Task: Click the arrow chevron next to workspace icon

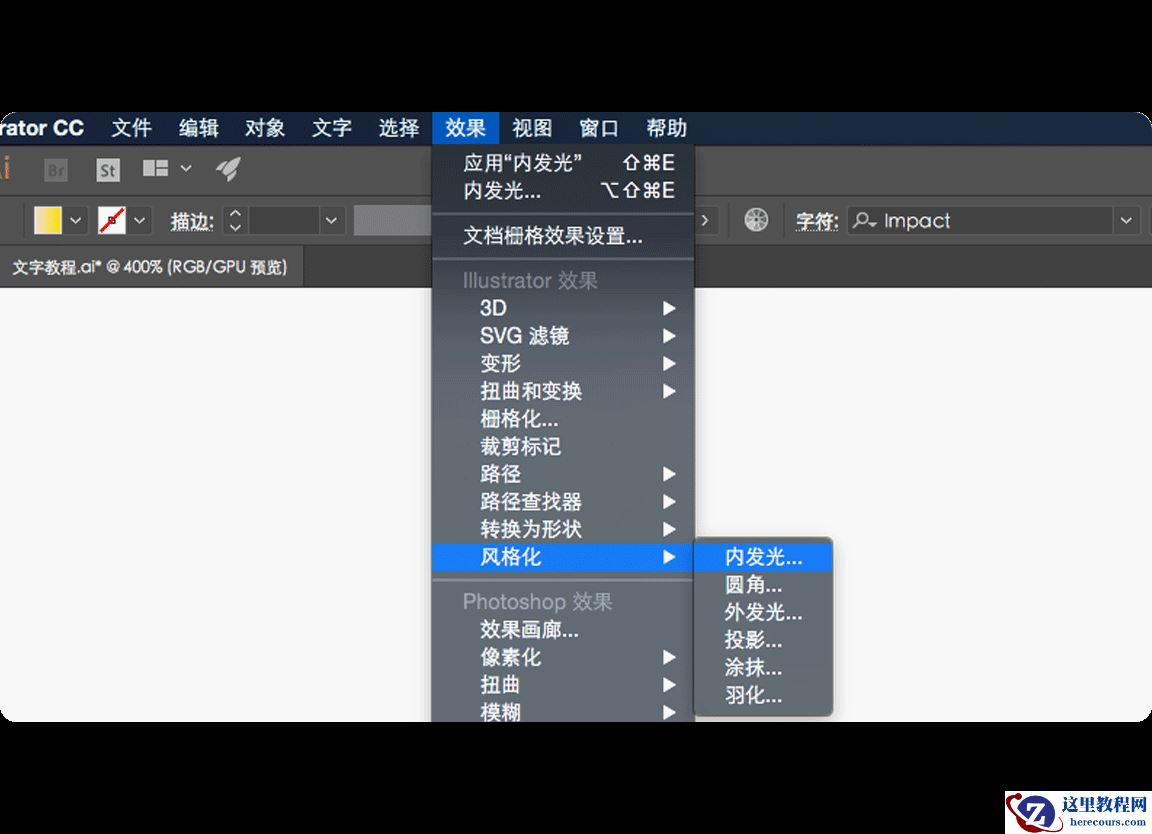Action: pyautogui.click(x=184, y=170)
